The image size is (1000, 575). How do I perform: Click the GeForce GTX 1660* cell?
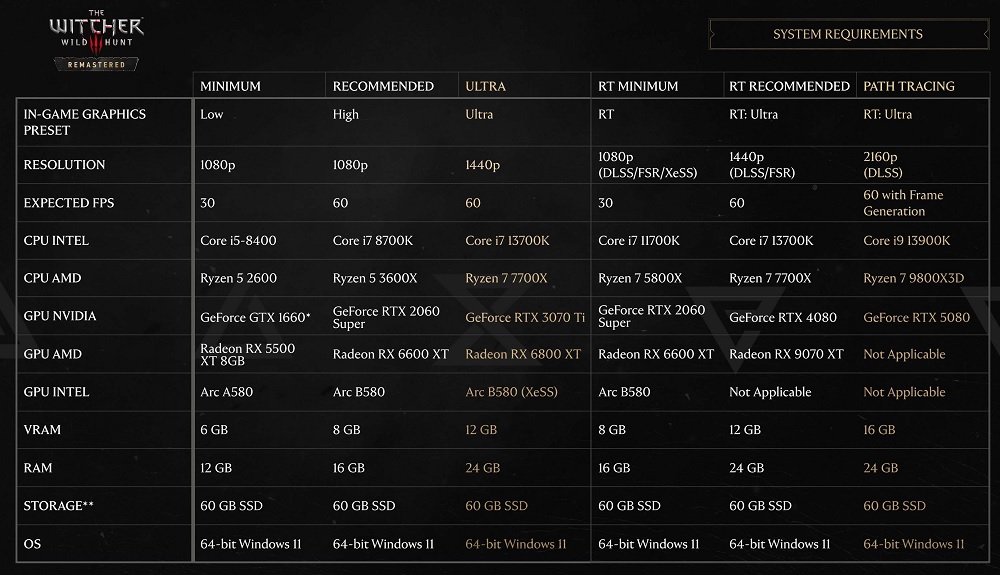pos(255,317)
